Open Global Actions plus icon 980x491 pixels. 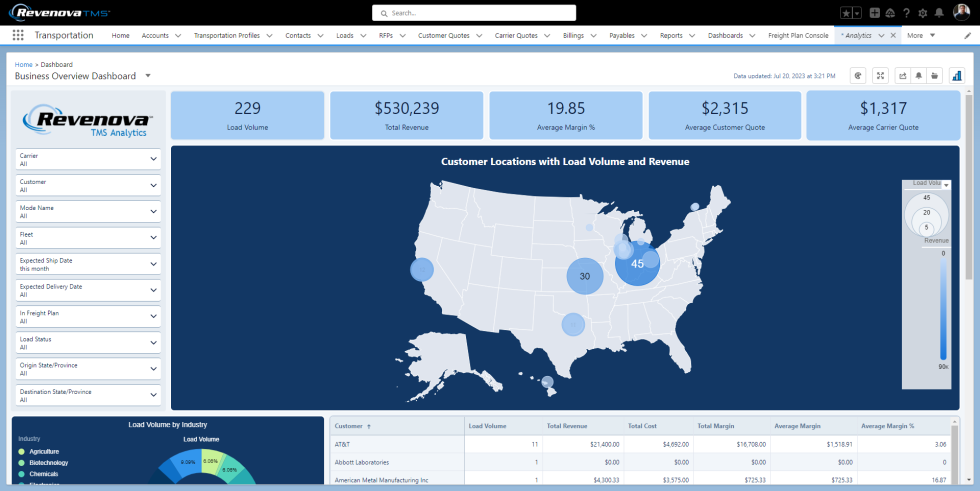(875, 13)
